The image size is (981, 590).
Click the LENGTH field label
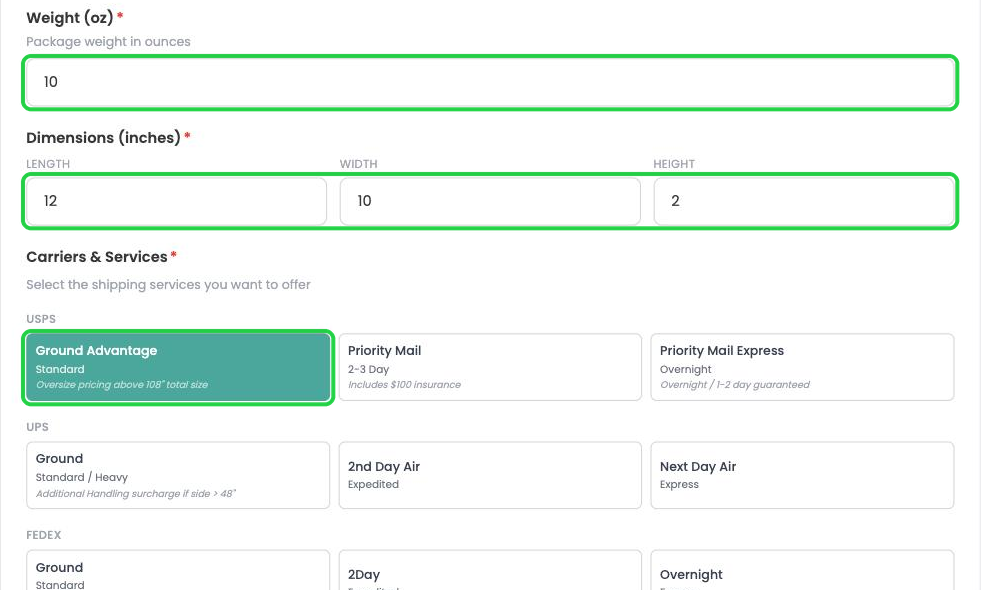tap(48, 164)
